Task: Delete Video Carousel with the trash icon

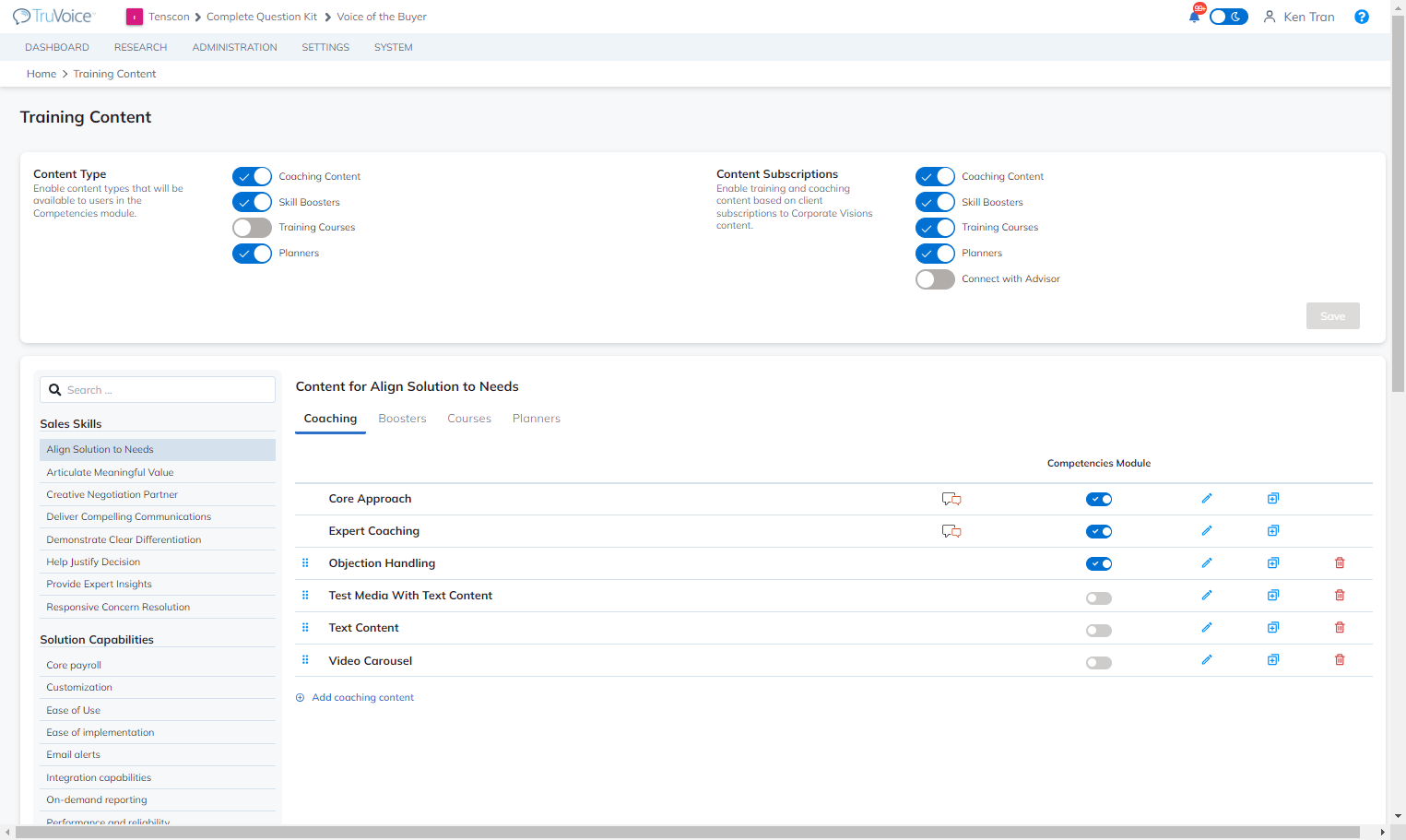Action: 1340,660
